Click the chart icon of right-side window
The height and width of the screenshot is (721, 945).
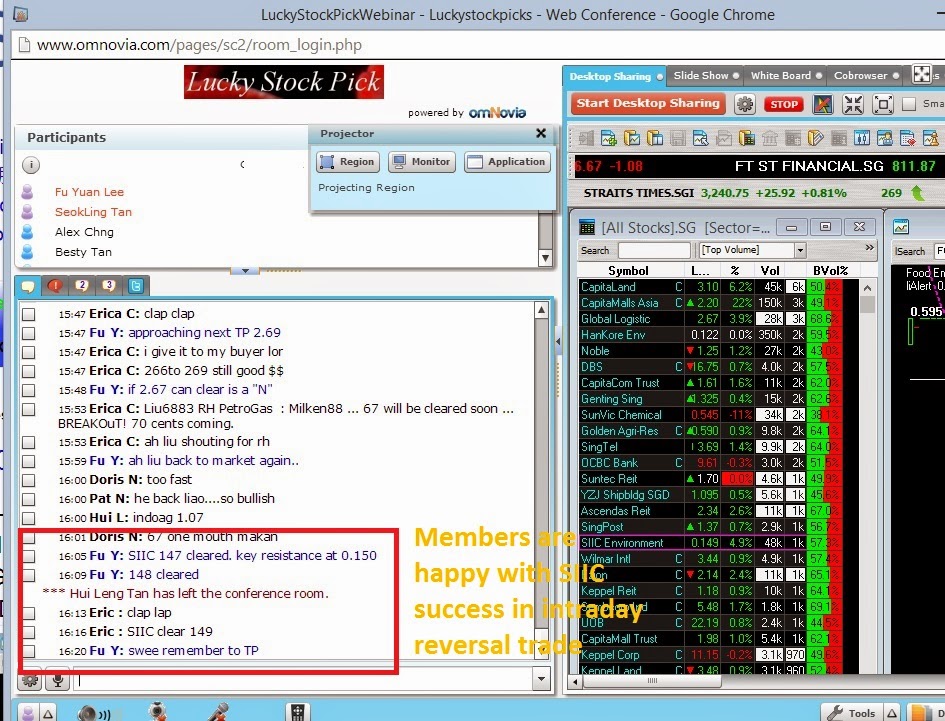[x=901, y=227]
